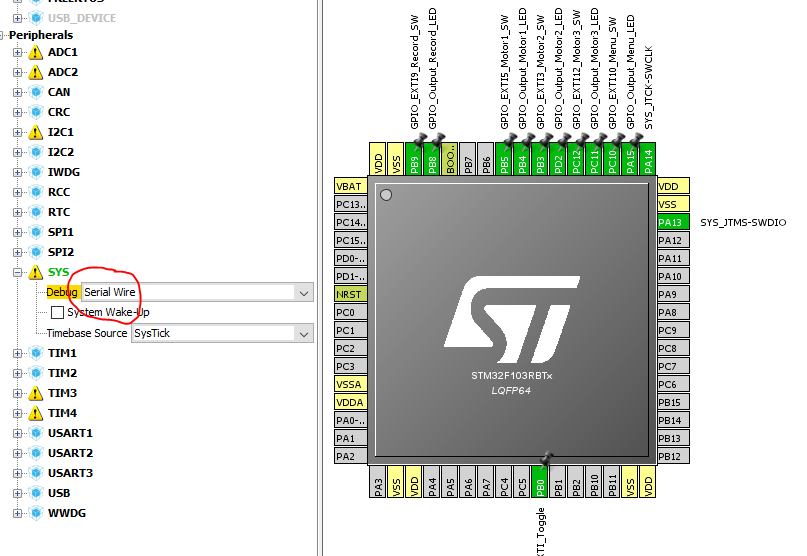This screenshot has height=556, width=807.
Task: Click the Peripherals section label
Action: [x=41, y=35]
